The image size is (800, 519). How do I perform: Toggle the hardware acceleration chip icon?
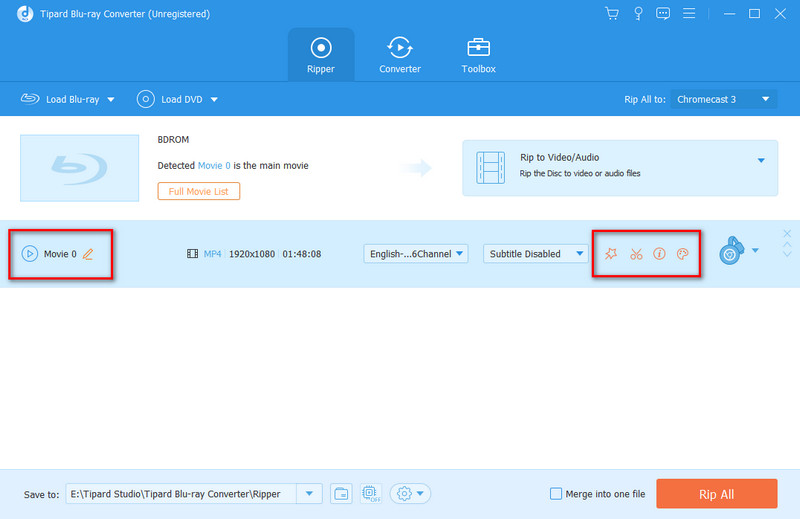point(371,493)
